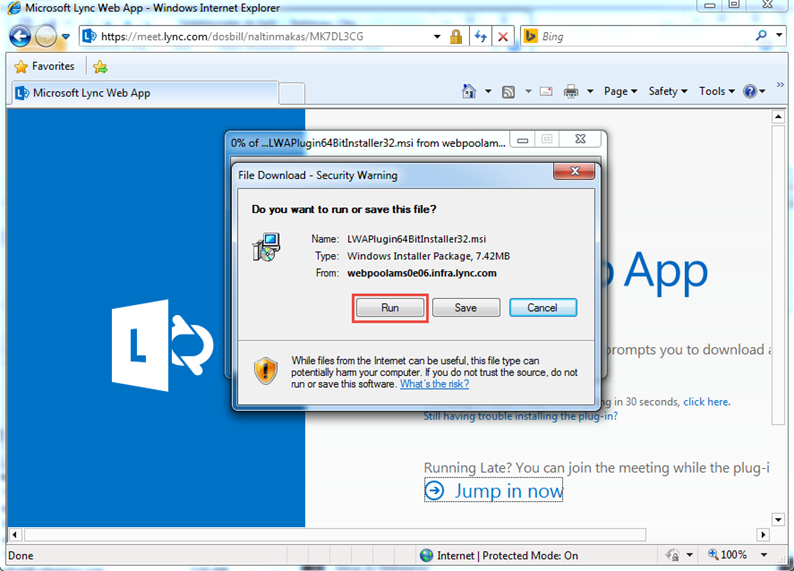Click the Read Mail envelope icon
794x571 pixels.
pyautogui.click(x=546, y=91)
